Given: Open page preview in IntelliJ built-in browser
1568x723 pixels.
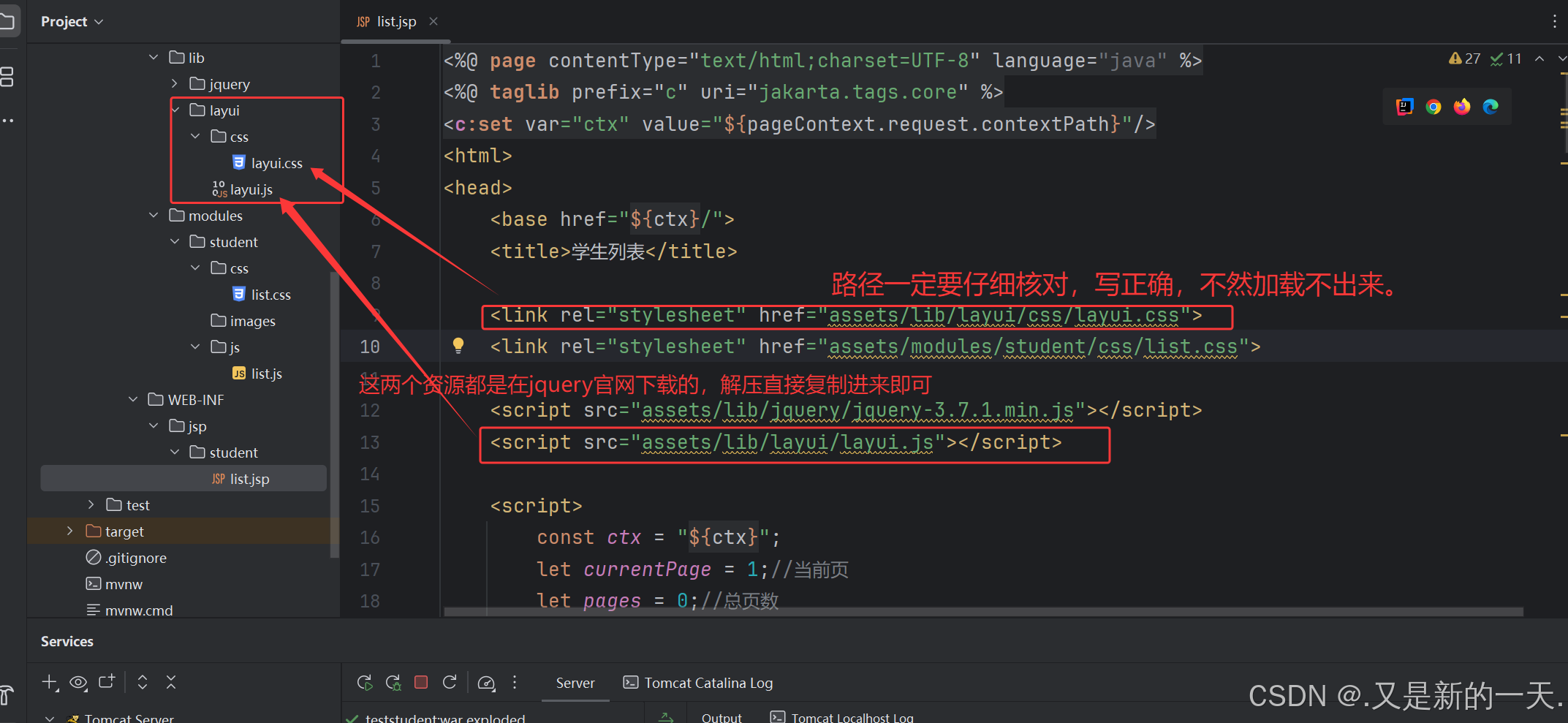Looking at the screenshot, I should (1404, 107).
